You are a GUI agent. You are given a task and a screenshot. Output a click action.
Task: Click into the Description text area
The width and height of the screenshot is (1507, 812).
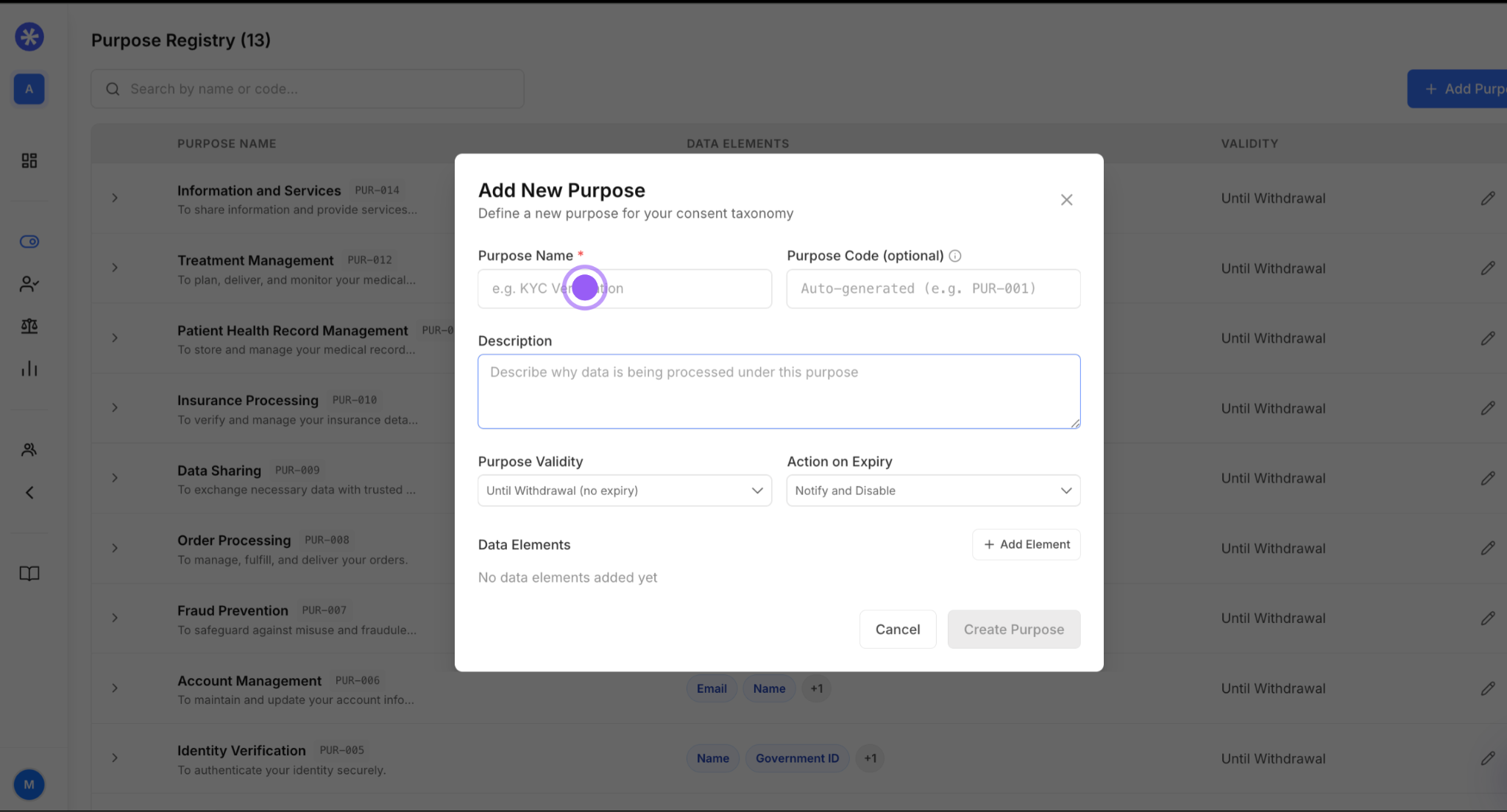[x=779, y=392]
